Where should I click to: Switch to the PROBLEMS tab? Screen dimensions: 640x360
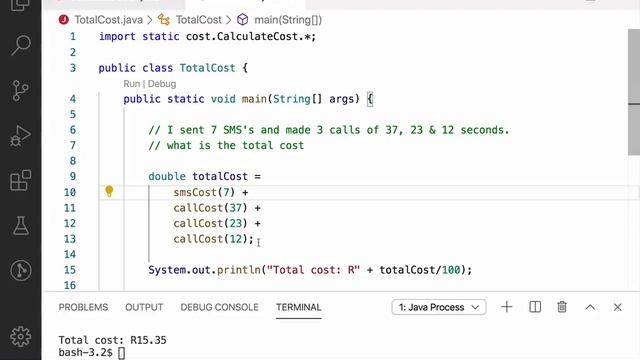[x=83, y=307]
